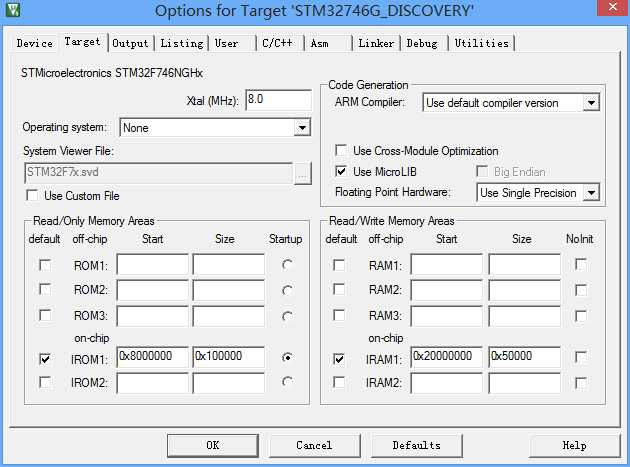Click the RAM1 Start address field
Screen dimensions: 630x467
(446, 264)
